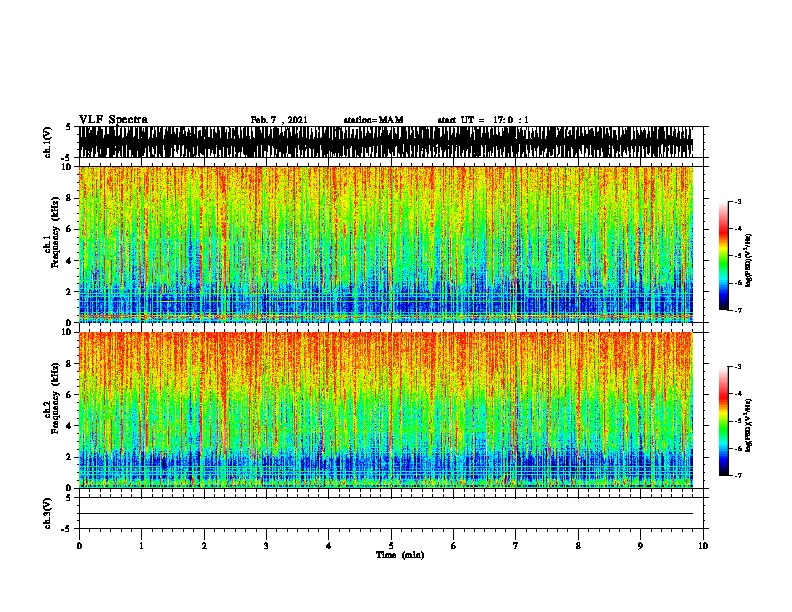Click the time axis tick label "3"

pyautogui.click(x=266, y=545)
